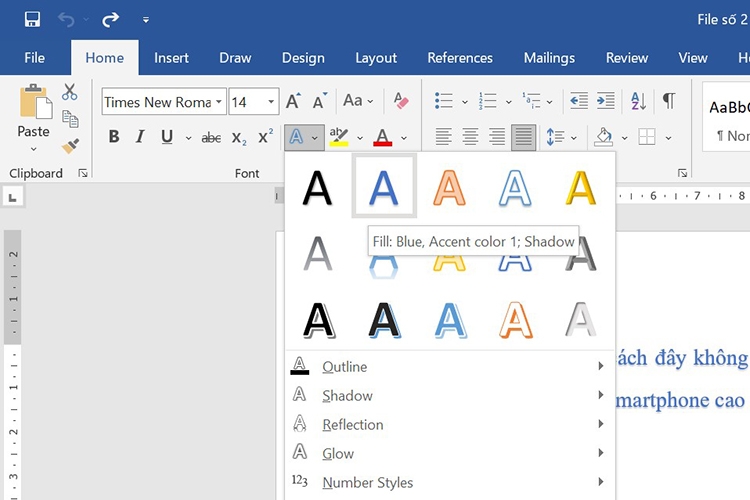Open underline style dropdown arrow
This screenshot has height=500, width=750.
188,138
